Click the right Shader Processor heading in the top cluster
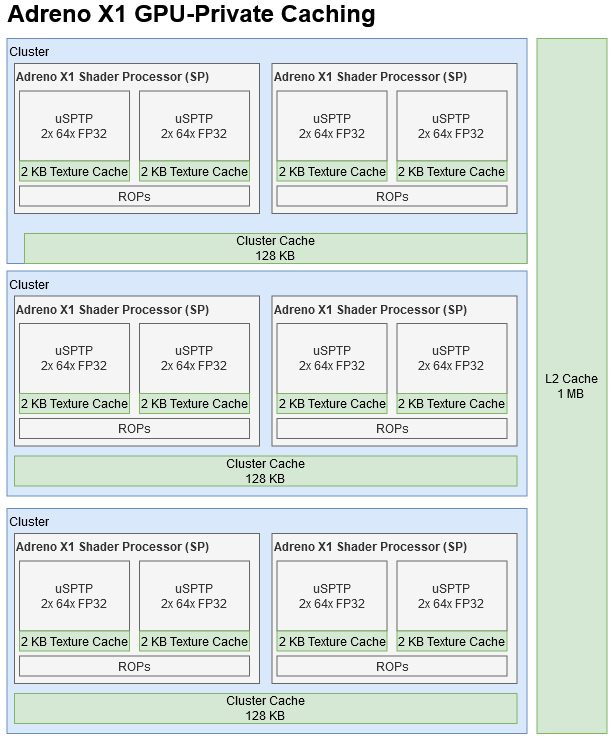This screenshot has width=616, height=742. tap(370, 77)
